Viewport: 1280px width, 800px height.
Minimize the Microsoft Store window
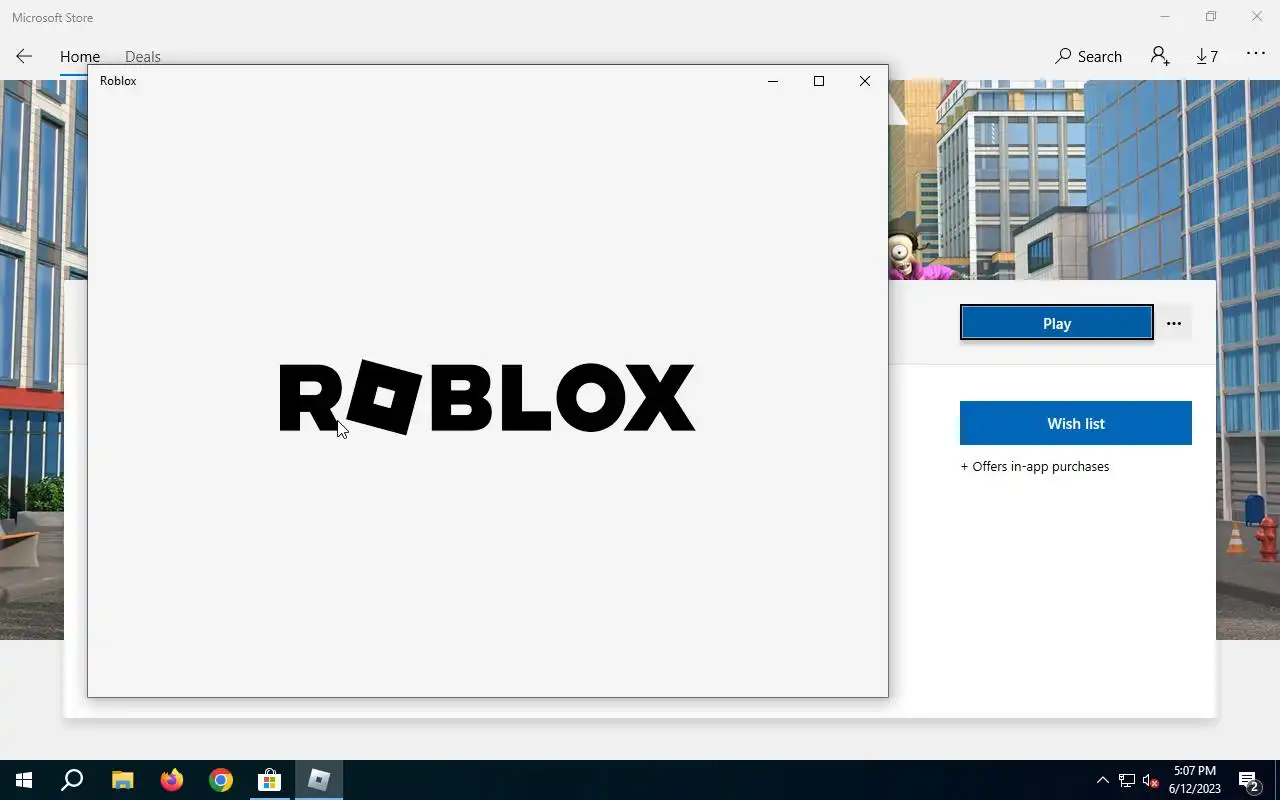point(1165,17)
